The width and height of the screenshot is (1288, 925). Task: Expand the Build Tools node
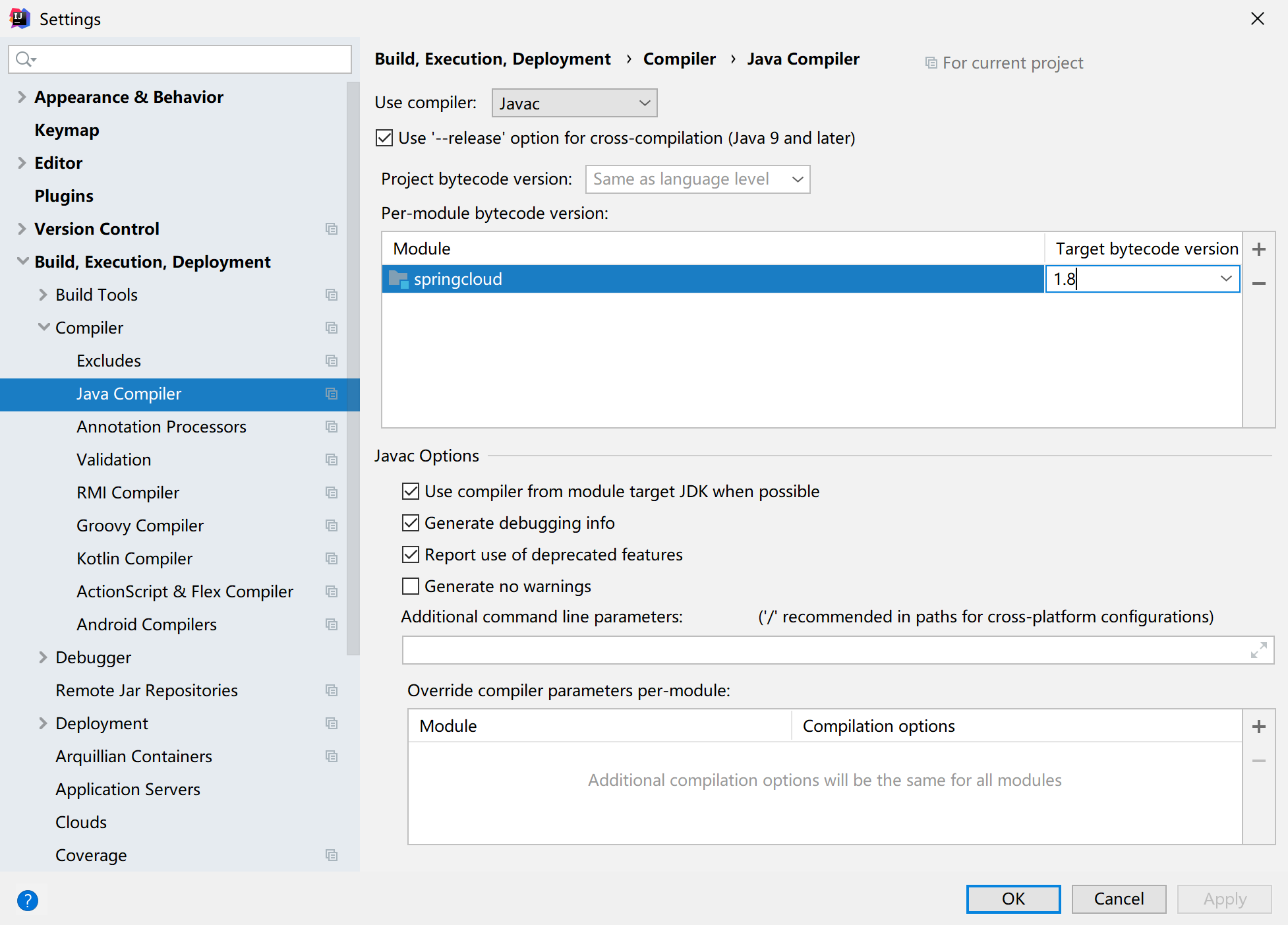click(43, 295)
